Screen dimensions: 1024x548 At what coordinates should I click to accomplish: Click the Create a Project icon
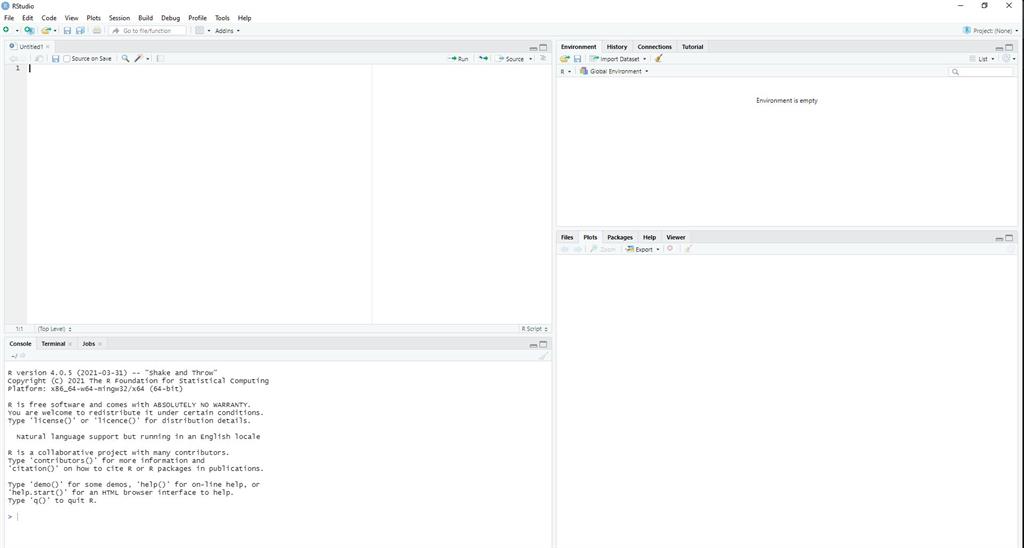[29, 30]
